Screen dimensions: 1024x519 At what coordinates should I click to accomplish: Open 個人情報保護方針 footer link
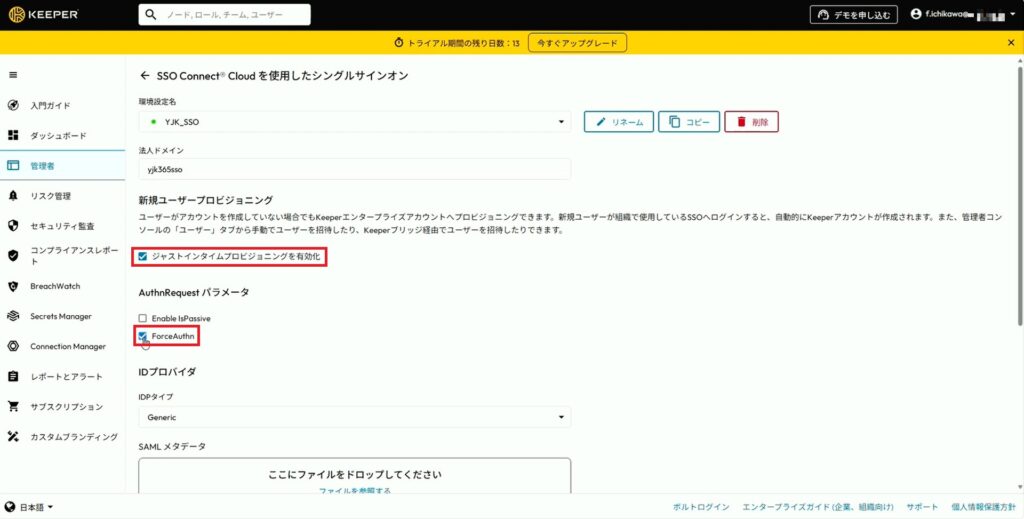point(984,507)
